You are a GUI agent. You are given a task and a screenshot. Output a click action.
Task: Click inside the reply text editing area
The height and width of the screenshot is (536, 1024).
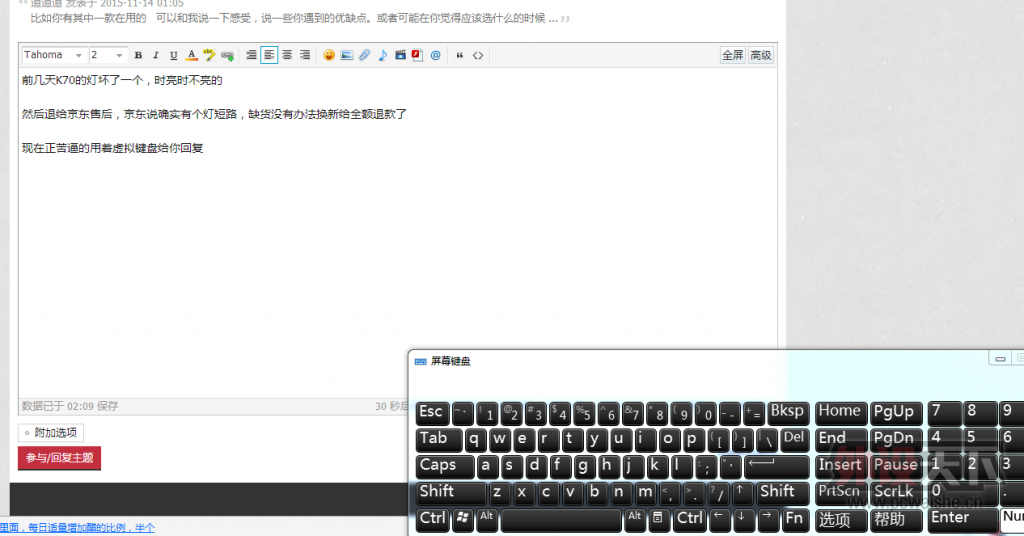300,250
